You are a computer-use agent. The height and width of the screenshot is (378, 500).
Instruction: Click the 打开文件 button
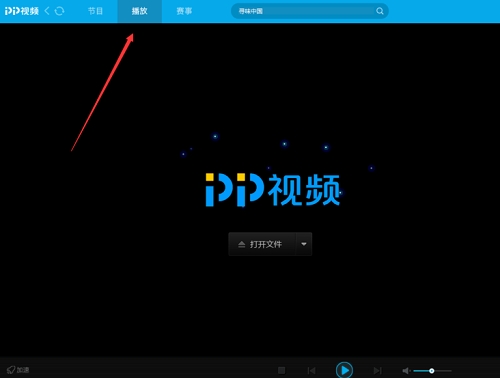point(262,244)
